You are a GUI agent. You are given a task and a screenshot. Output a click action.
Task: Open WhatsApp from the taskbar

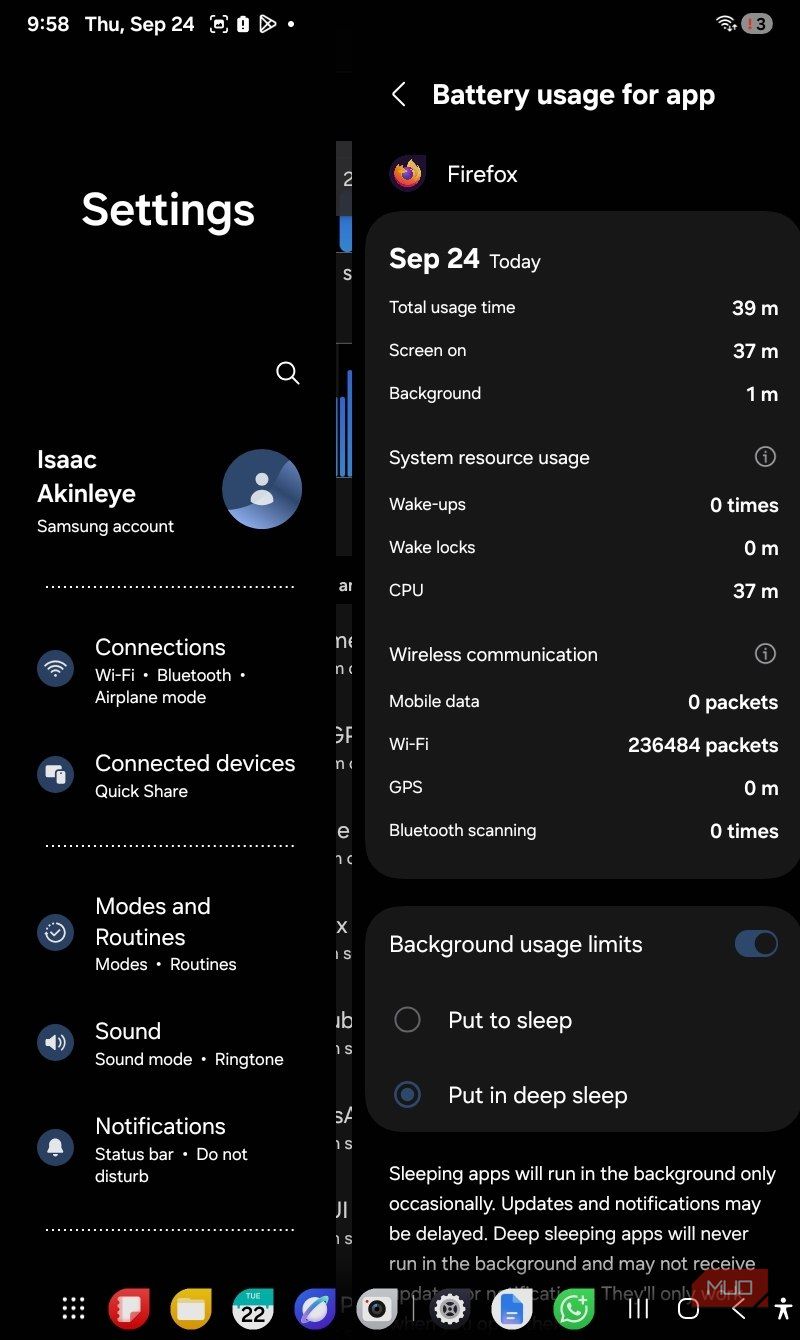574,1308
